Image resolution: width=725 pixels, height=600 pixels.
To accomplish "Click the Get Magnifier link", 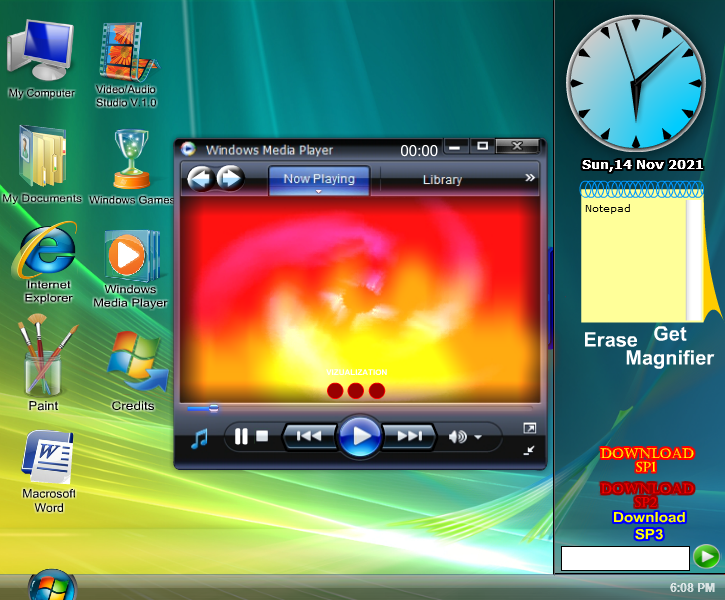I will click(x=670, y=346).
